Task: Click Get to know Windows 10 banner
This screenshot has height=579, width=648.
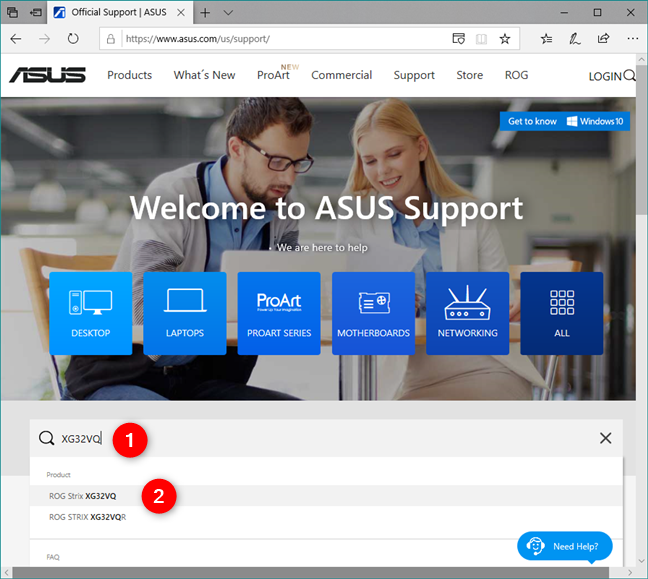Action: coord(565,121)
